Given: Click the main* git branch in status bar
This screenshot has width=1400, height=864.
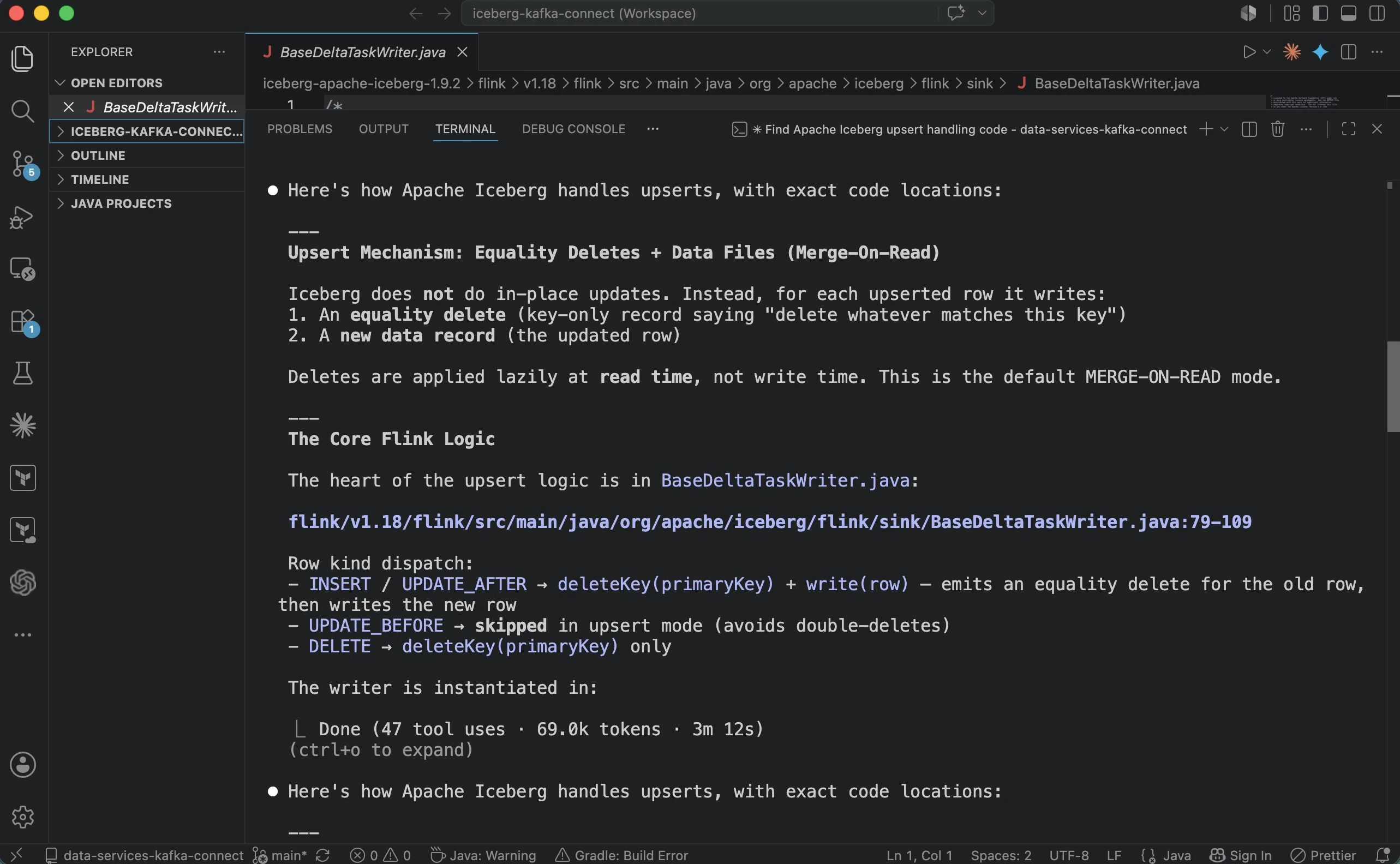Looking at the screenshot, I should (x=281, y=855).
